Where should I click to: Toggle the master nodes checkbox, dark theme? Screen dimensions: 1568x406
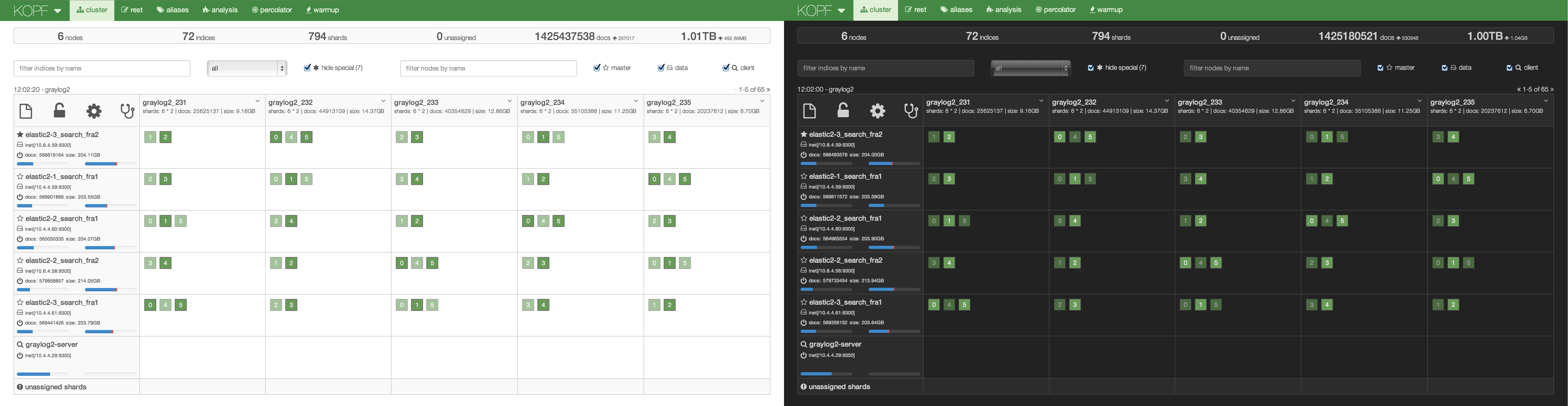1380,68
